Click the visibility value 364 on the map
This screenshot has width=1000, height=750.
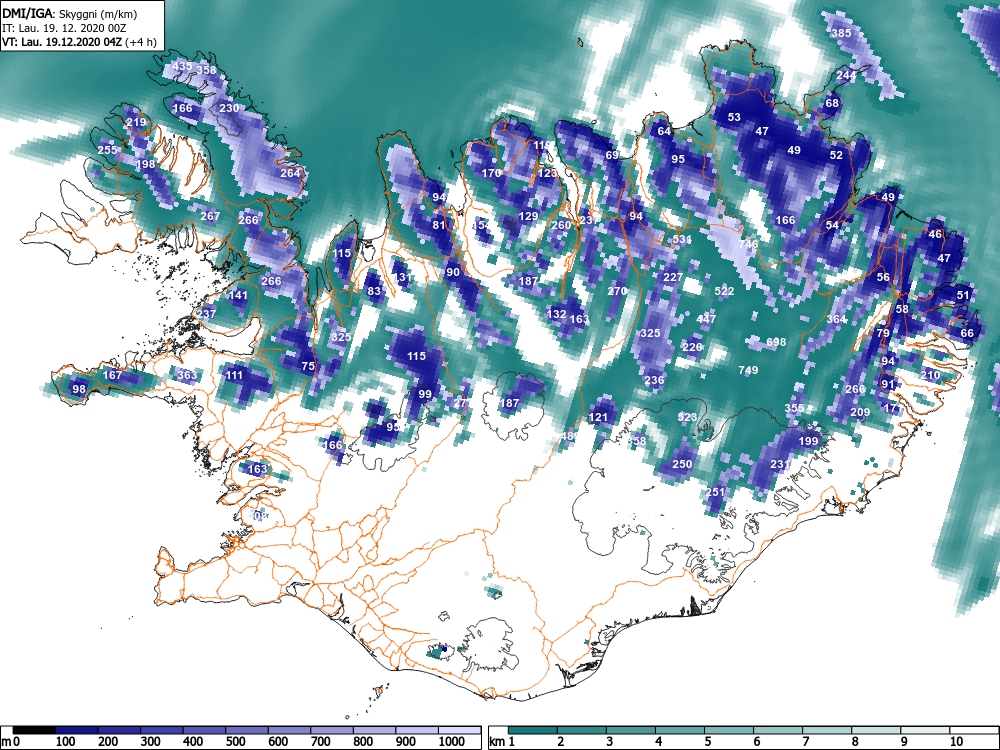click(836, 319)
